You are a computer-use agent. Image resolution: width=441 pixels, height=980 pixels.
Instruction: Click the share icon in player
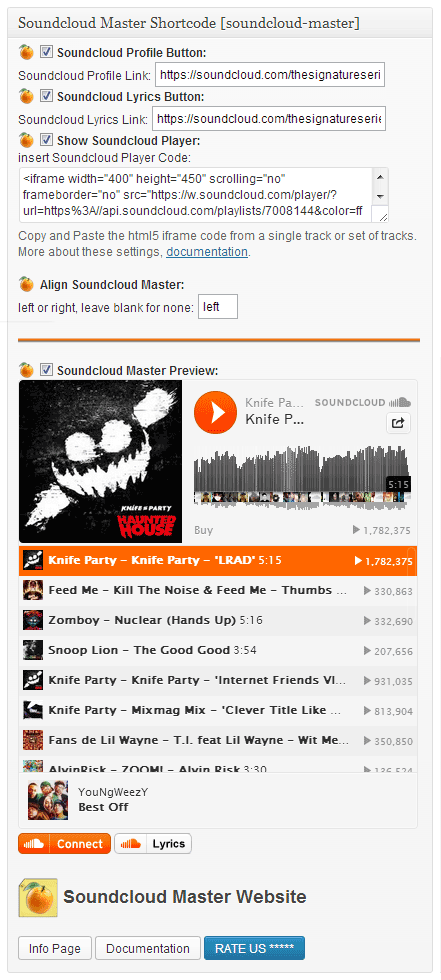pos(398,423)
